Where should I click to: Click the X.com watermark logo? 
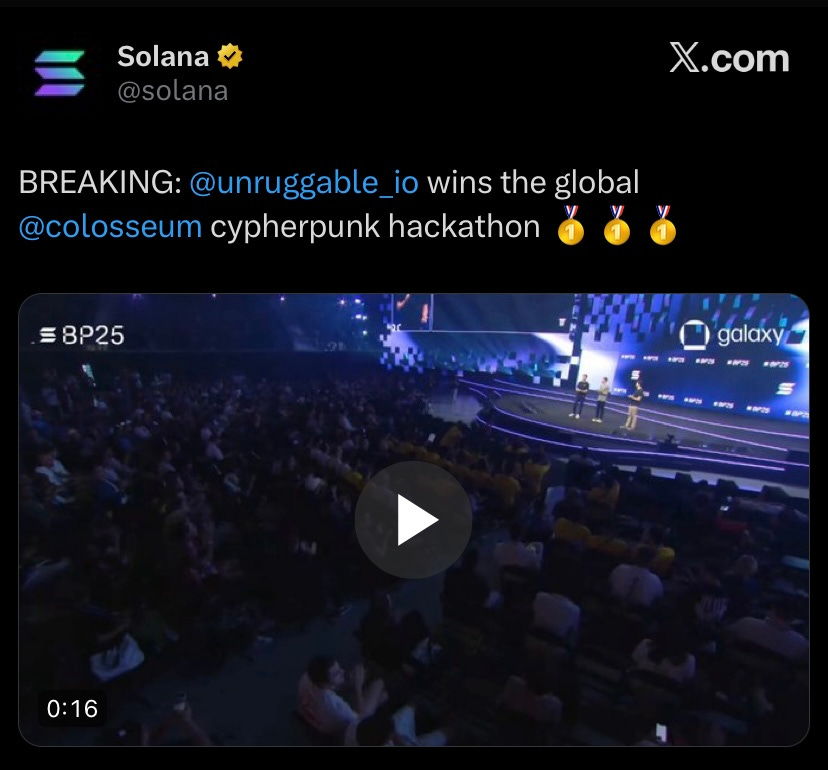coord(729,58)
